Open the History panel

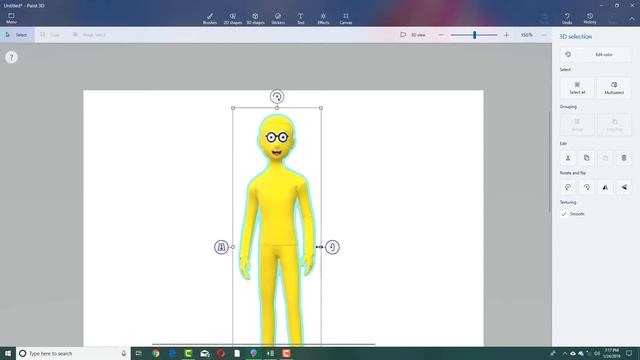pos(590,18)
